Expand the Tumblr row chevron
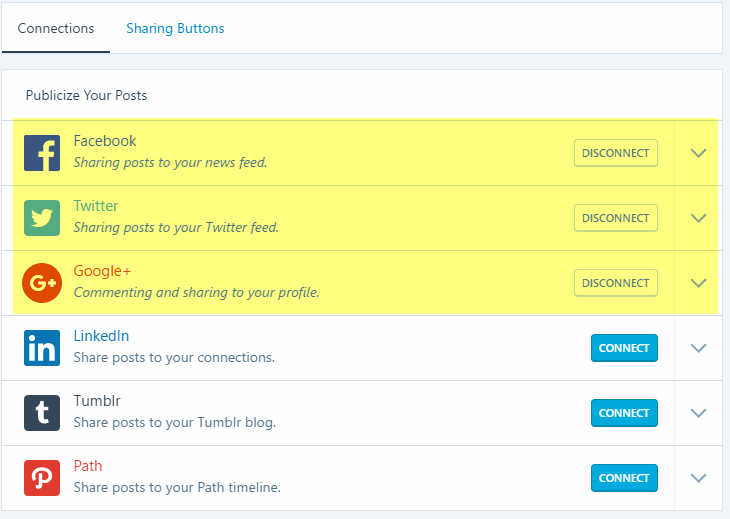This screenshot has width=730, height=519. tap(698, 413)
